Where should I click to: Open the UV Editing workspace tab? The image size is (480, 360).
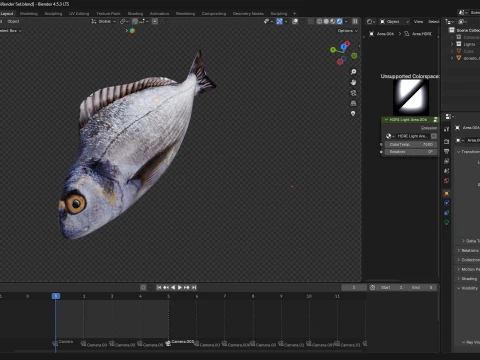(79, 14)
